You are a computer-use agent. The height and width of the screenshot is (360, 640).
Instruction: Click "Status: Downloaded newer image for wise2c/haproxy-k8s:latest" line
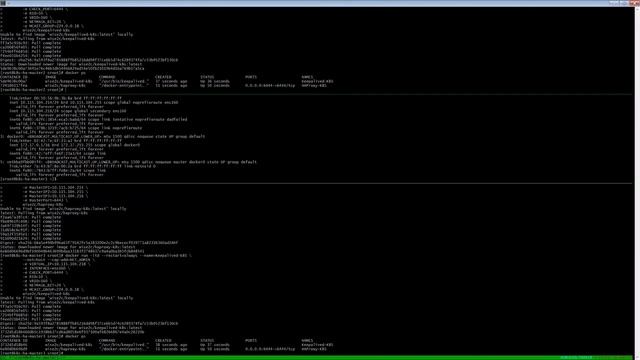(x=67, y=247)
